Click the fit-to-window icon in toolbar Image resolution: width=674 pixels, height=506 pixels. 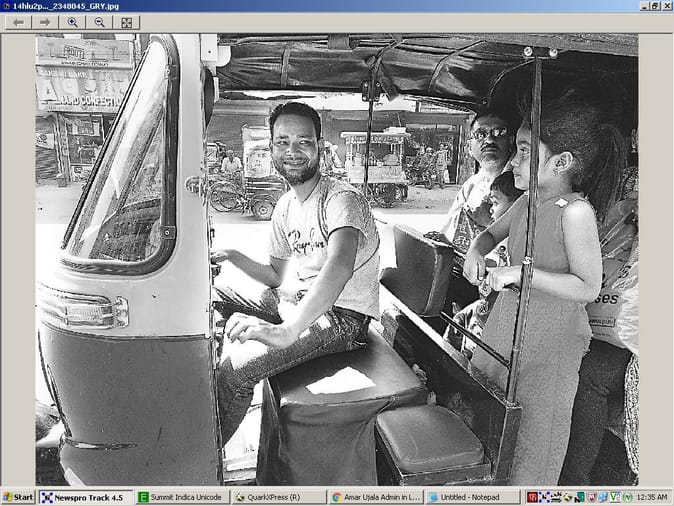tap(126, 22)
